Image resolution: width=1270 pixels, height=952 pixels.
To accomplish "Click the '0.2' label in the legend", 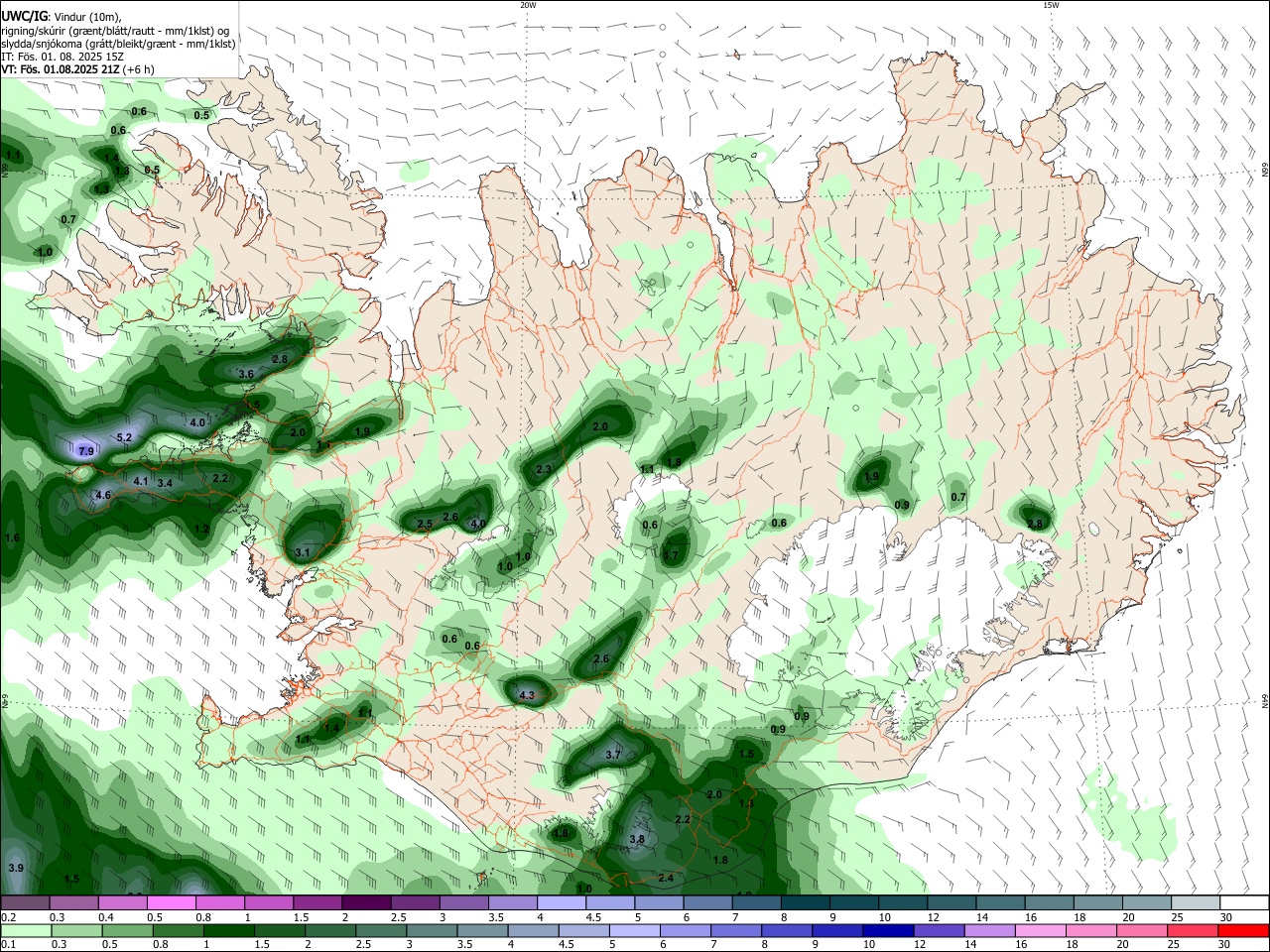I will tap(8, 917).
